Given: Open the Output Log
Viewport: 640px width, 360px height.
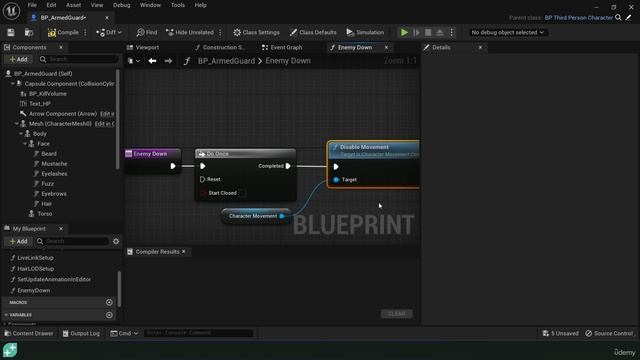Looking at the screenshot, I should coord(81,333).
